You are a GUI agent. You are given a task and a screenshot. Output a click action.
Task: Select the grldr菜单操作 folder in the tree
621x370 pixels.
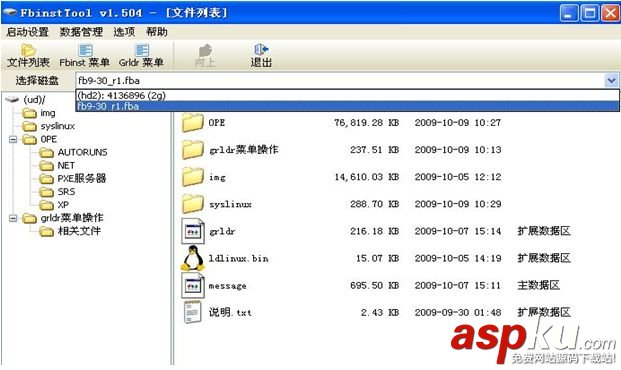72,218
